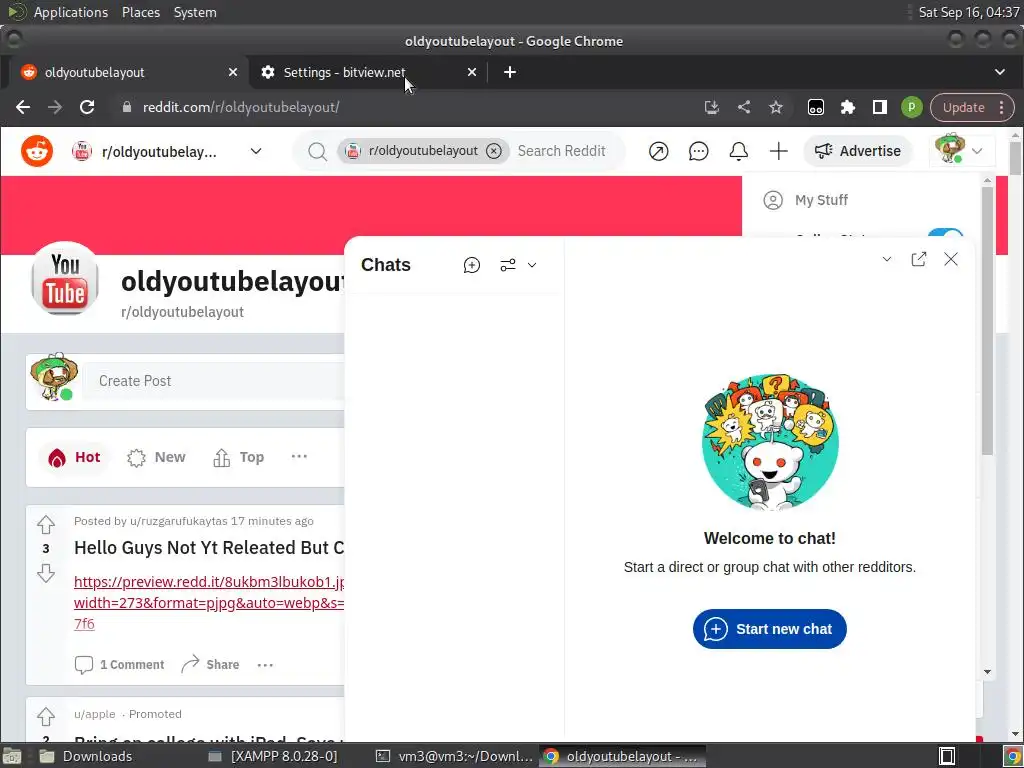Viewport: 1024px width, 768px height.
Task: Open u/ruzgarufukaytas profile link
Action: click(178, 521)
